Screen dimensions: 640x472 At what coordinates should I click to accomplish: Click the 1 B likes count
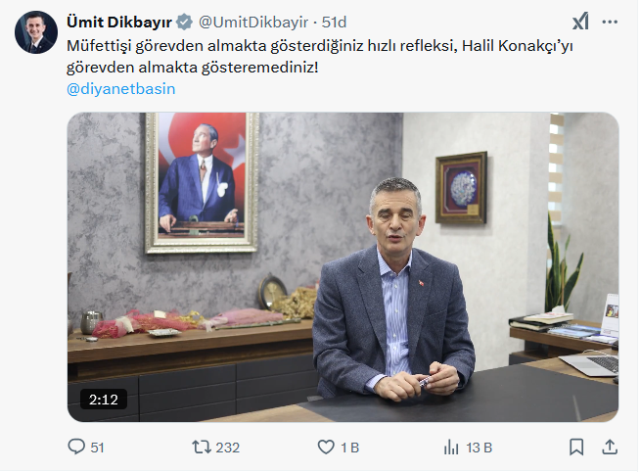[350, 448]
